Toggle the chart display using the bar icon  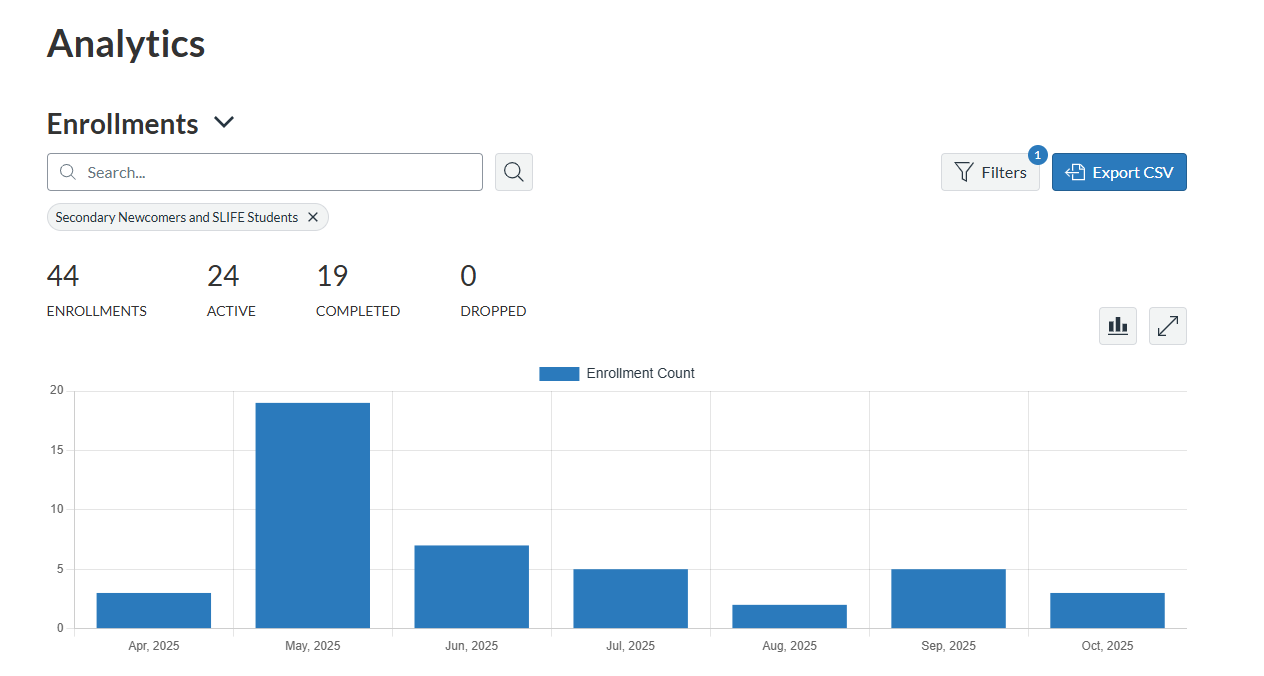click(1117, 325)
